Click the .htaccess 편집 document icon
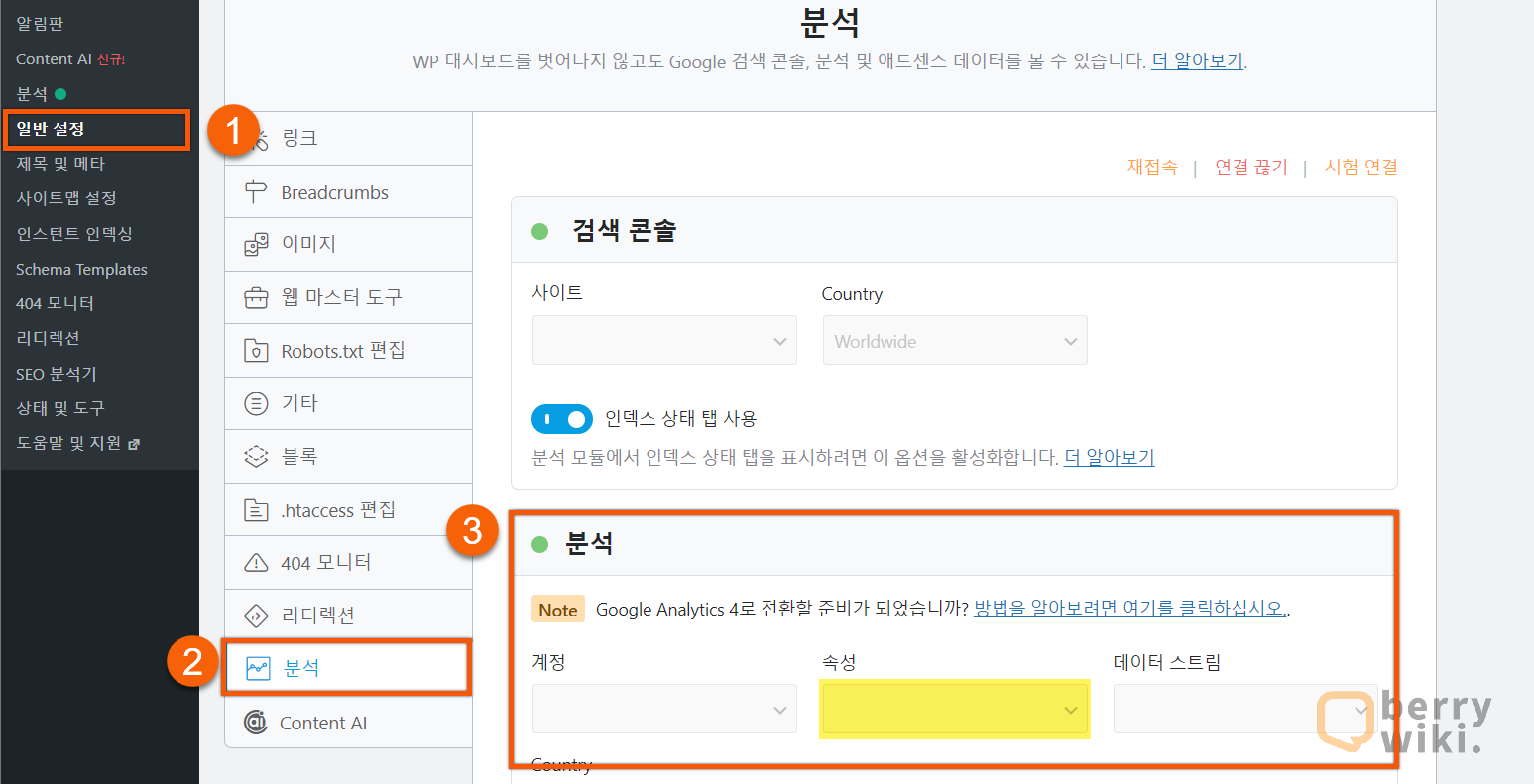The image size is (1534, 784). [x=256, y=510]
